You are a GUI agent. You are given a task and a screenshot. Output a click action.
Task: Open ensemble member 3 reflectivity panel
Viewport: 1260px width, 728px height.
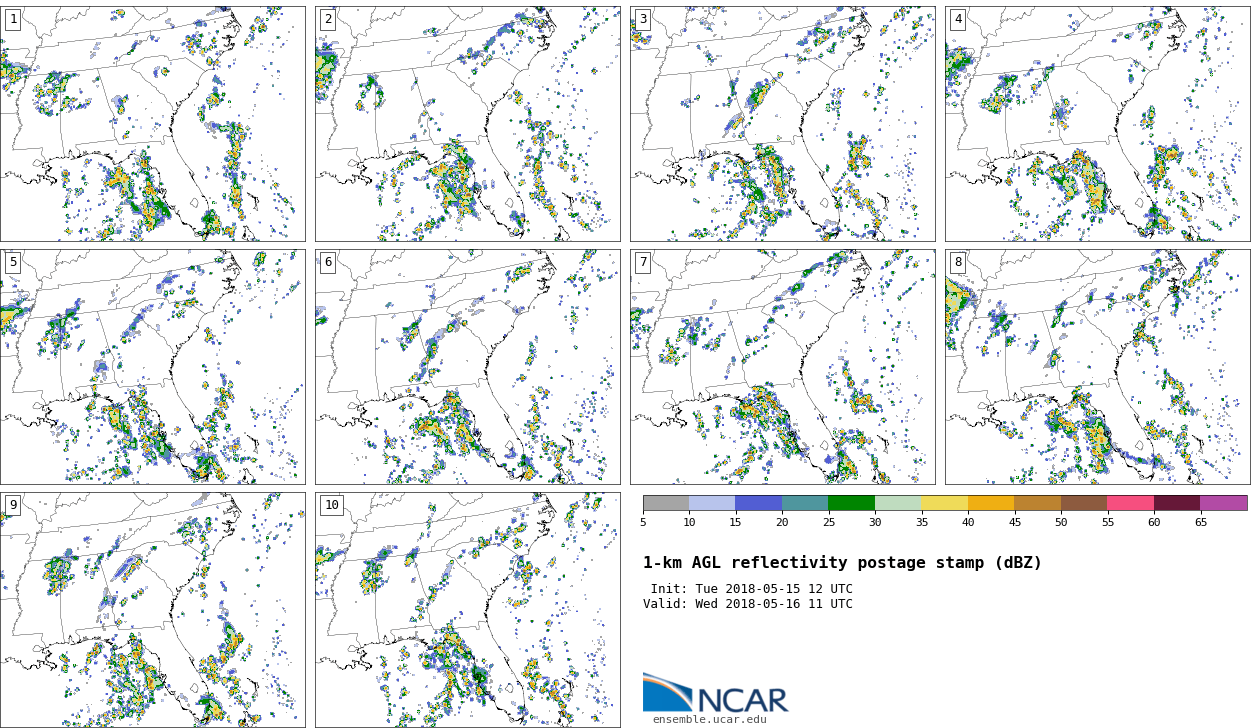click(x=782, y=124)
